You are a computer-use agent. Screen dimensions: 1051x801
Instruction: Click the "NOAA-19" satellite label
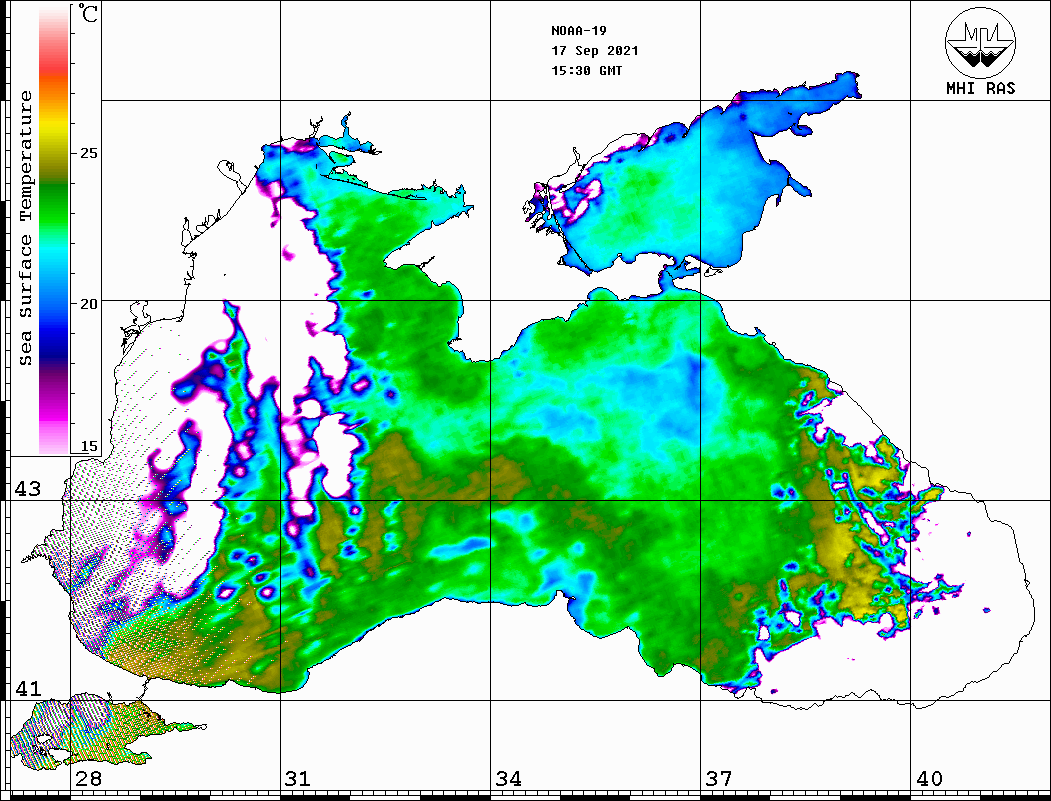click(579, 31)
